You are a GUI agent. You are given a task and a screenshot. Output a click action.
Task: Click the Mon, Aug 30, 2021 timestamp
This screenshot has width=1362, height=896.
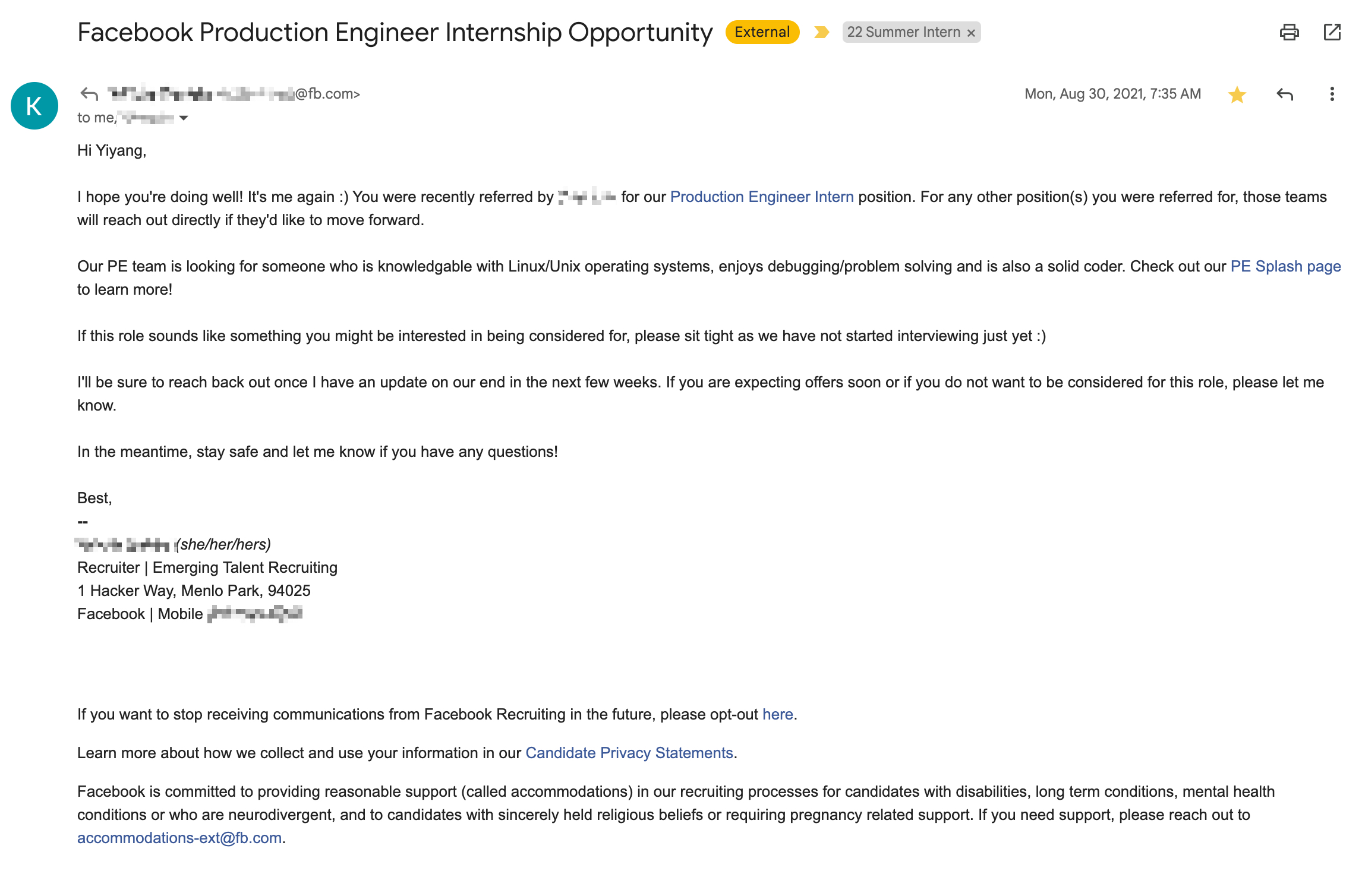(1112, 94)
